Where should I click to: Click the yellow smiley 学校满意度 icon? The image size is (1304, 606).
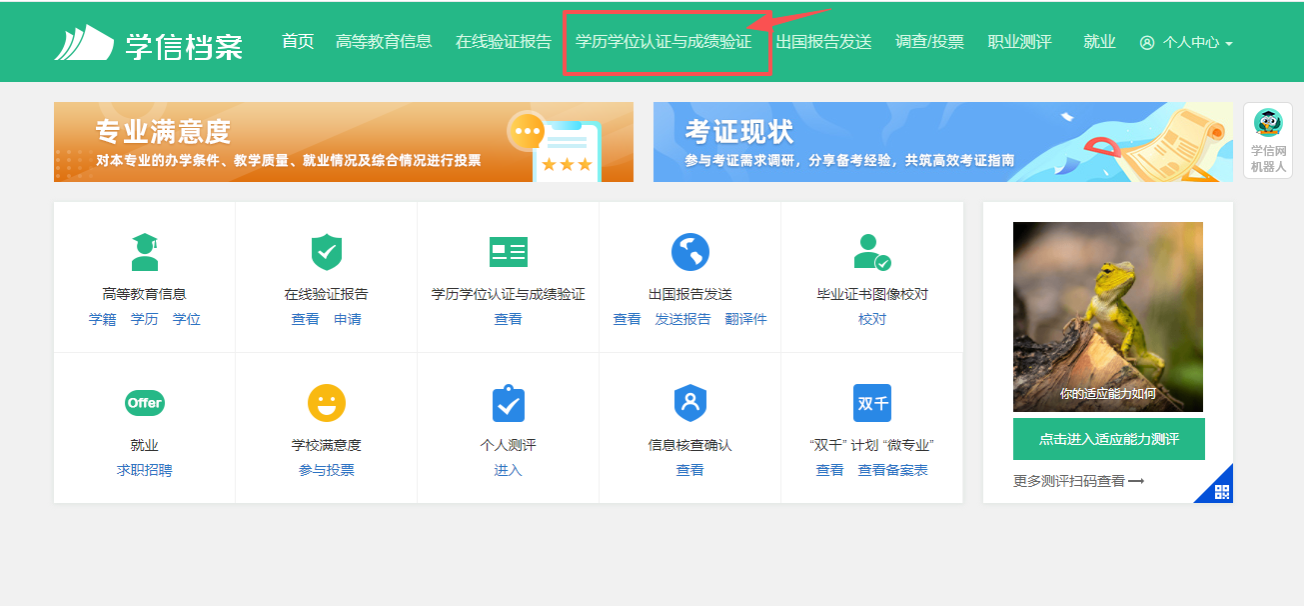[x=326, y=403]
